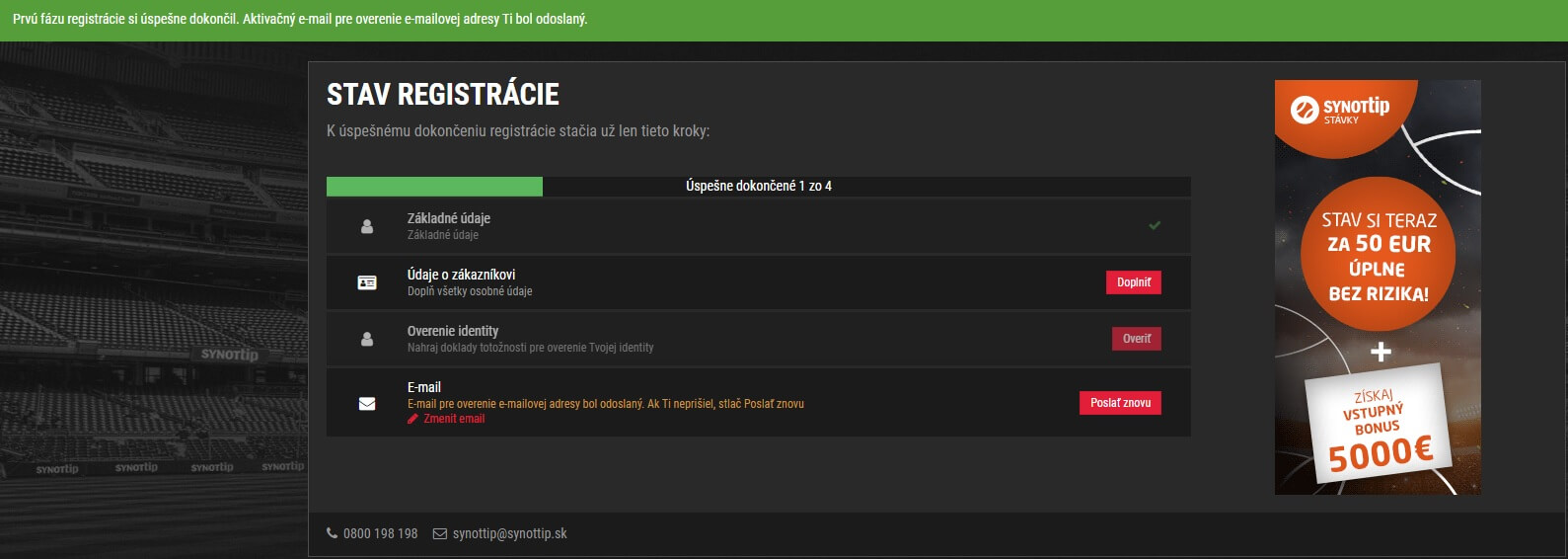Resend verification email with Poslať znovu
This screenshot has width=1568, height=559.
[1120, 403]
